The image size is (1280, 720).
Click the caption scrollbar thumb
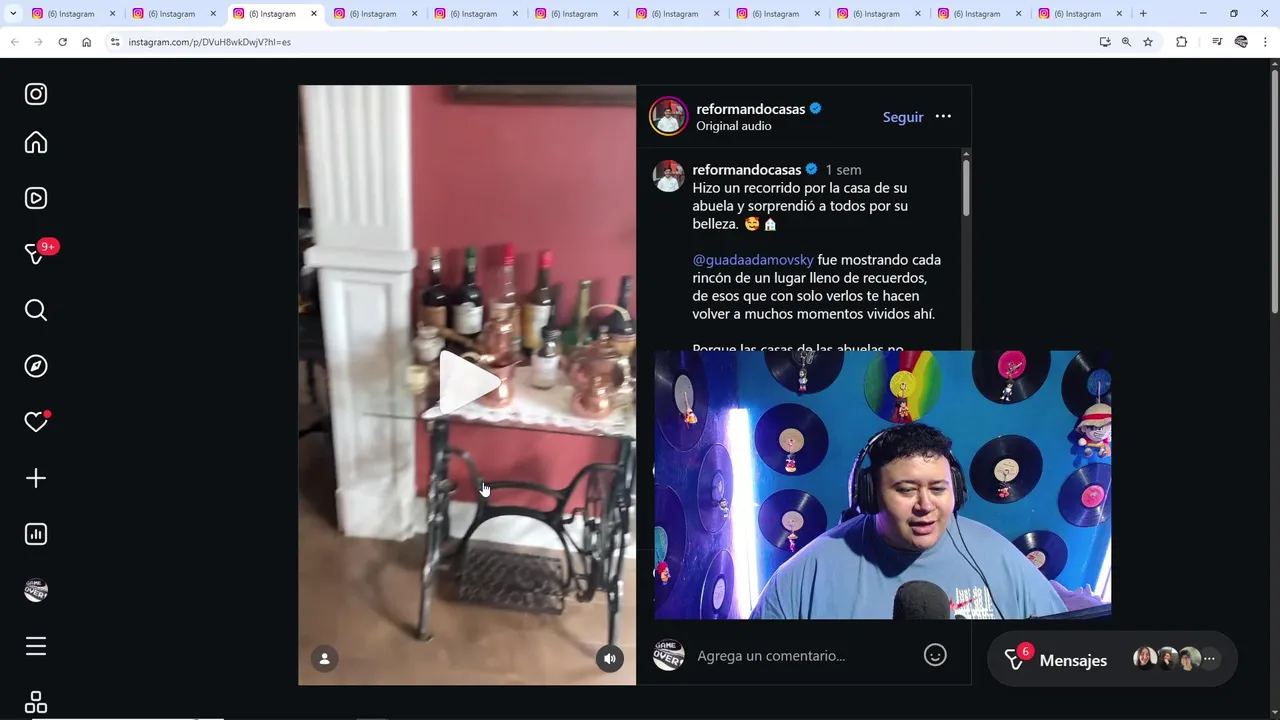[x=966, y=187]
